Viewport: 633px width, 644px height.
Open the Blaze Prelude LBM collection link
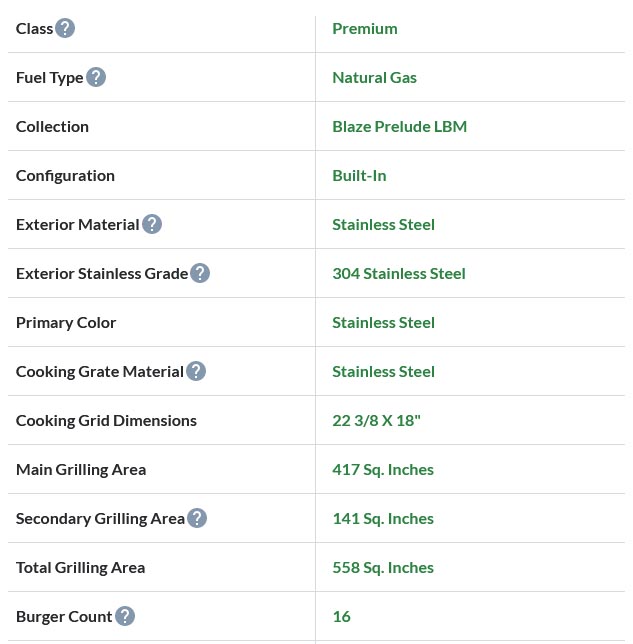click(x=400, y=126)
